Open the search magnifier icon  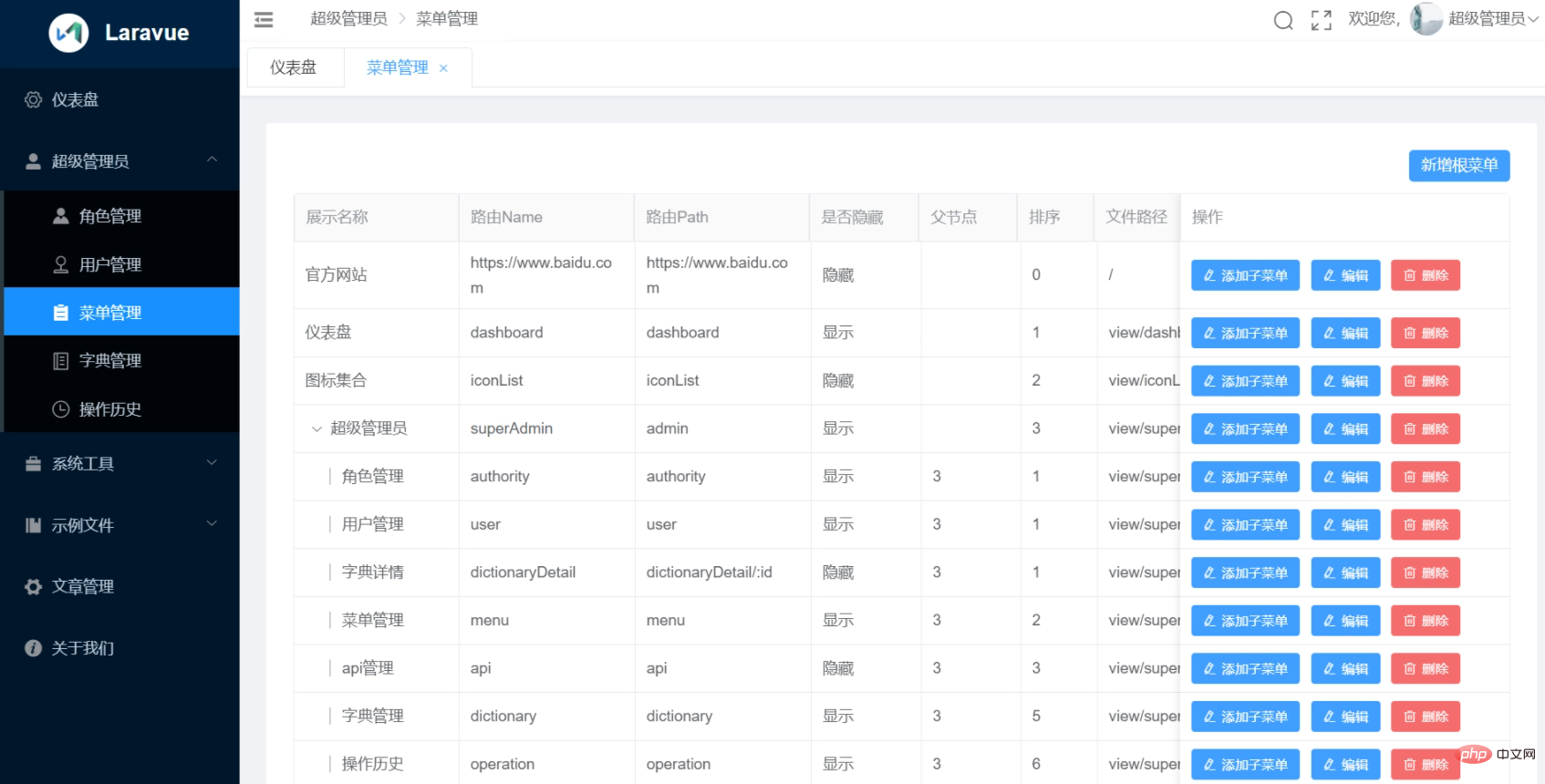click(x=1283, y=20)
